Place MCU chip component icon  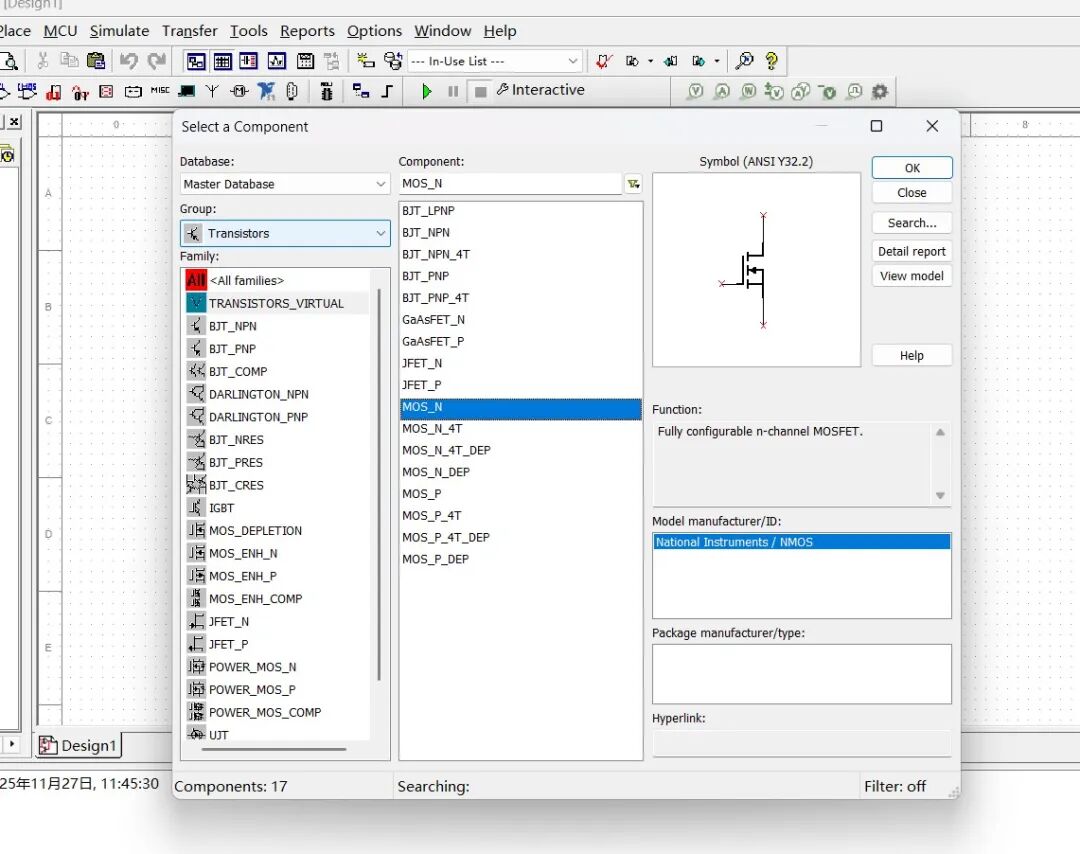pyautogui.click(x=326, y=91)
